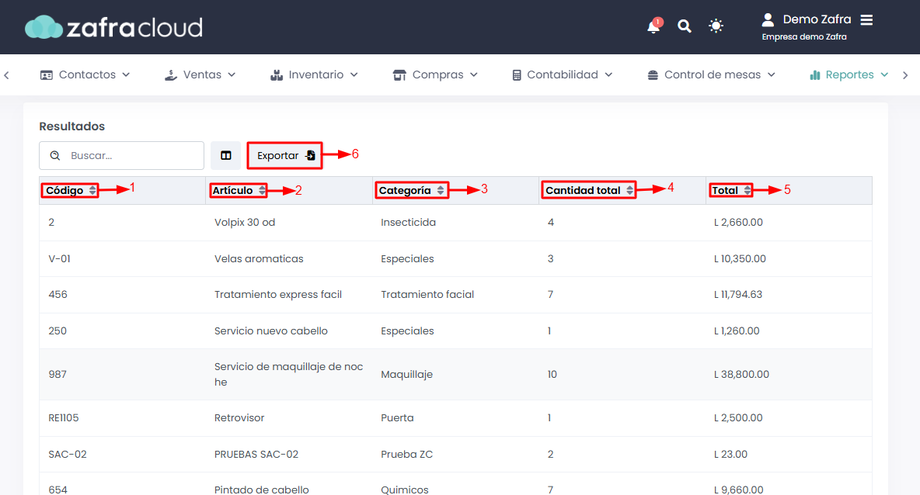Sort by Total column arrows
This screenshot has height=495, width=920.
click(747, 191)
